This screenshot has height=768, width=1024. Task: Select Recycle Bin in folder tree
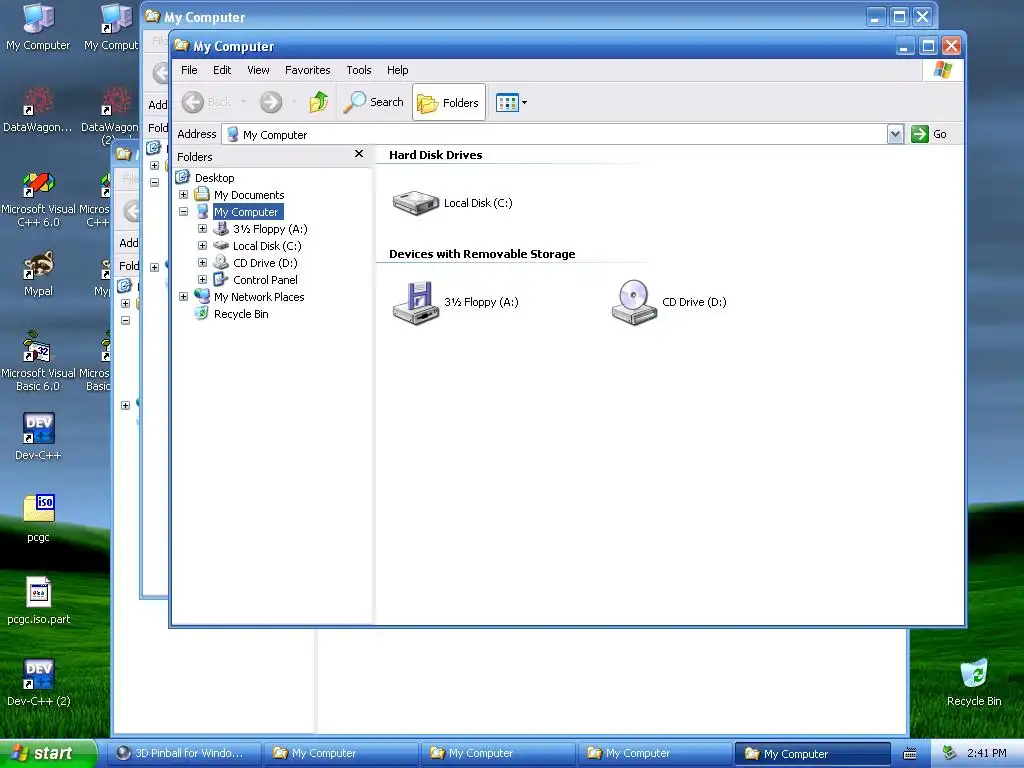241,313
